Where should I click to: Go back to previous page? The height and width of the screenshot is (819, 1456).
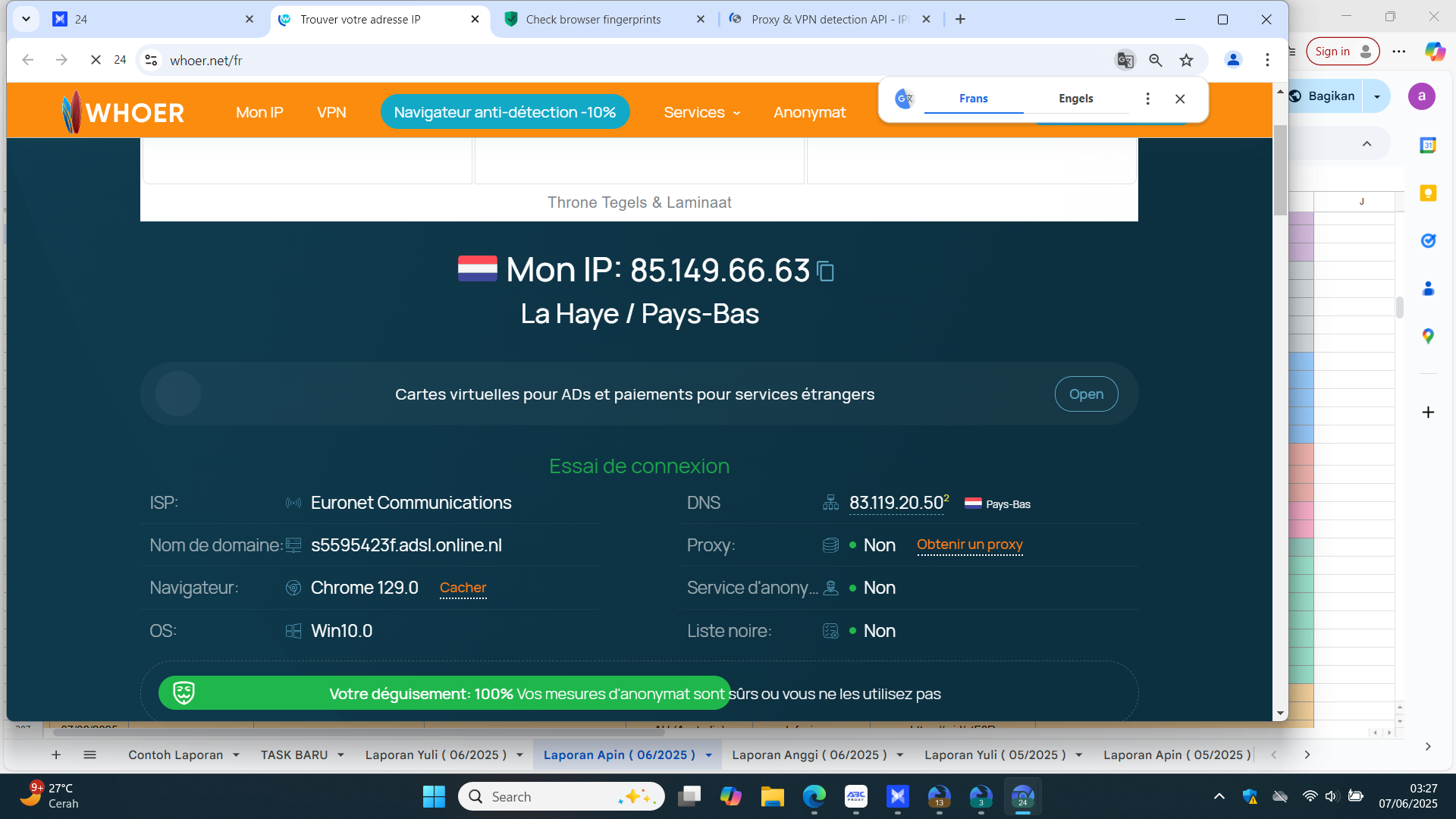(28, 60)
